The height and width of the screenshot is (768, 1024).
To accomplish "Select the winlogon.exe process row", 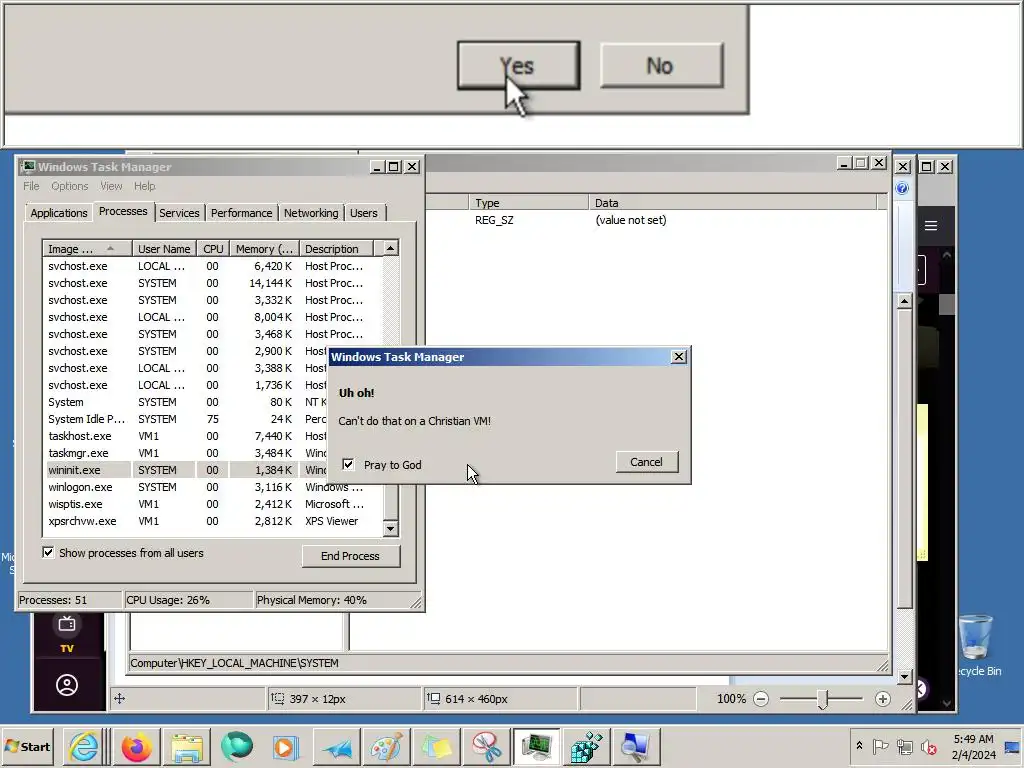I will click(x=212, y=487).
